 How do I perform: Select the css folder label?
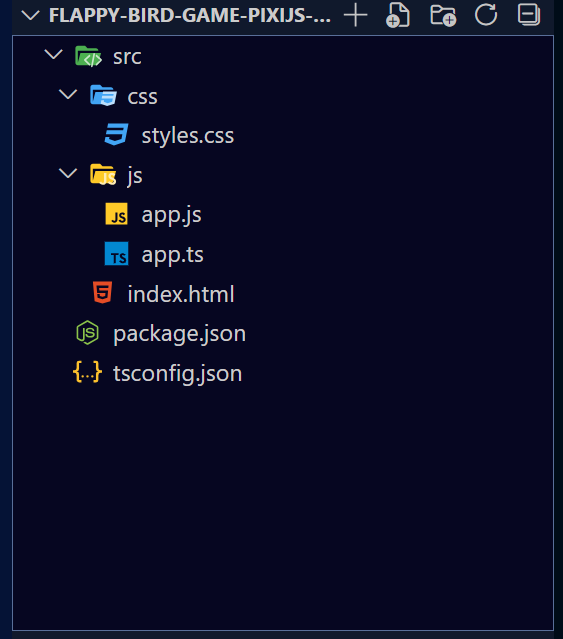click(142, 97)
